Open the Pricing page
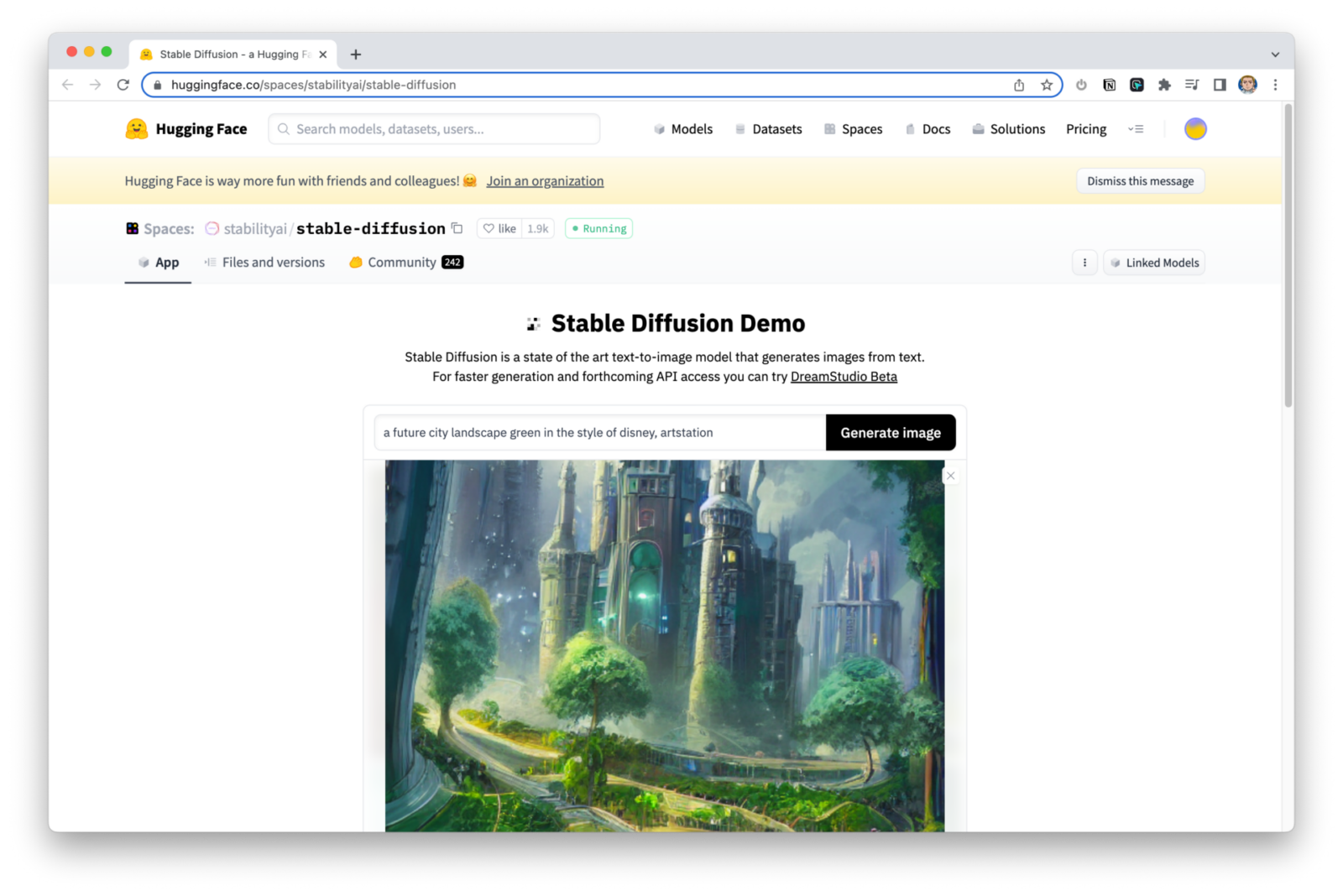This screenshot has width=1343, height=896. (1086, 129)
